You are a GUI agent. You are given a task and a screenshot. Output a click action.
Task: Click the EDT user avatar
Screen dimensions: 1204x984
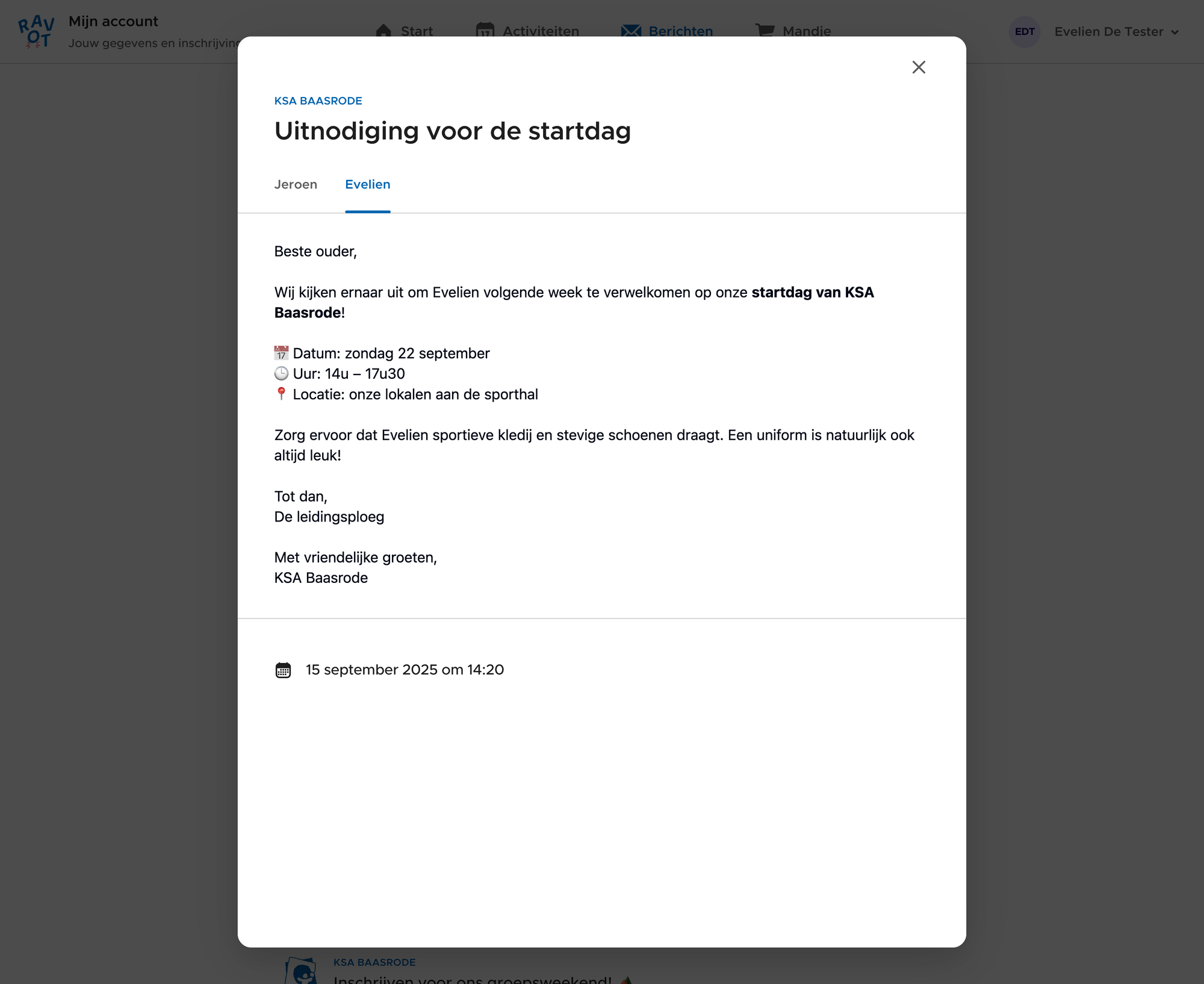[x=1024, y=31]
